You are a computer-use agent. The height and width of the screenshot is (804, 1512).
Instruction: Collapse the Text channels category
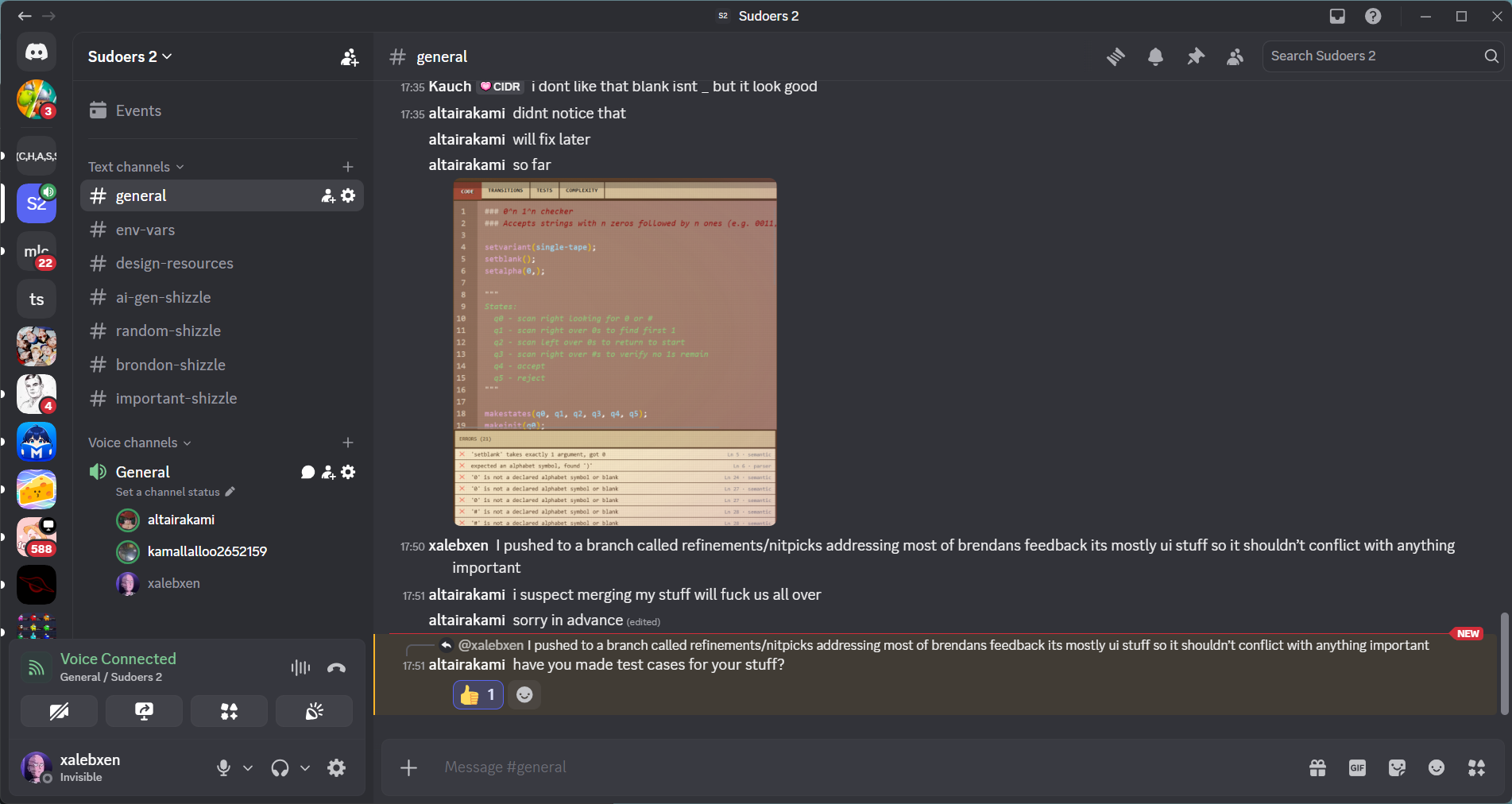click(136, 167)
